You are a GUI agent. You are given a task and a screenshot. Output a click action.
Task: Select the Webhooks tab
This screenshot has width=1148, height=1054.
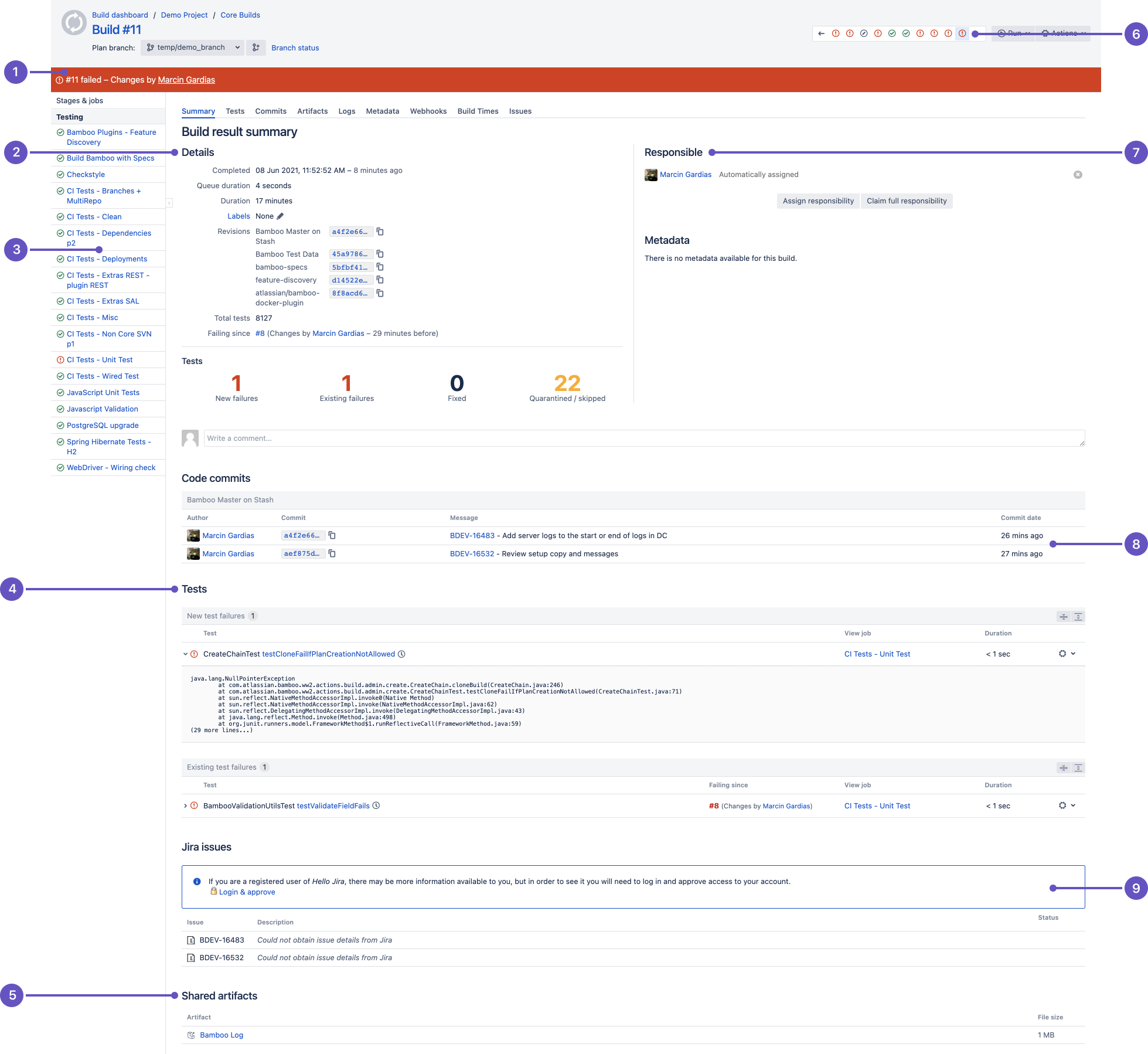[428, 111]
